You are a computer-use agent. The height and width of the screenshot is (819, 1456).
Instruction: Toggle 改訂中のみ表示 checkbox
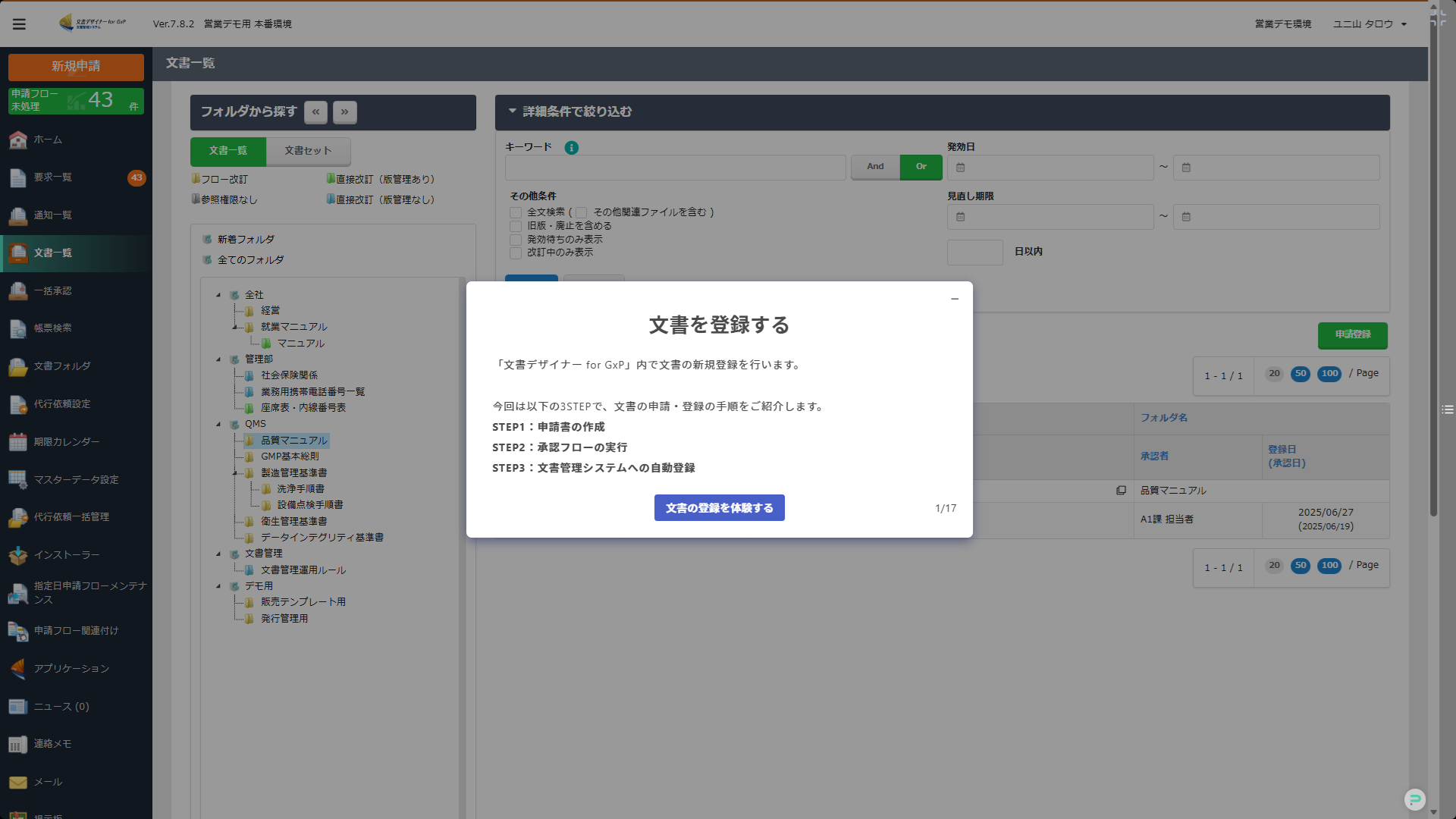[x=516, y=253]
